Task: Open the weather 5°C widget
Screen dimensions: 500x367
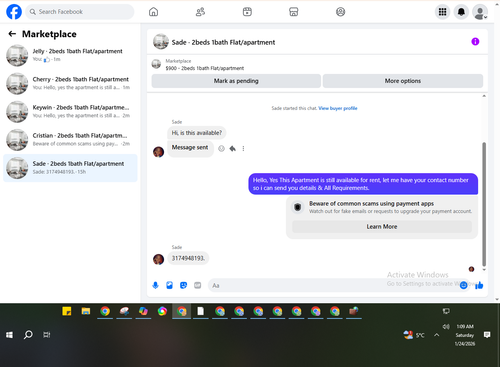Action: 414,335
